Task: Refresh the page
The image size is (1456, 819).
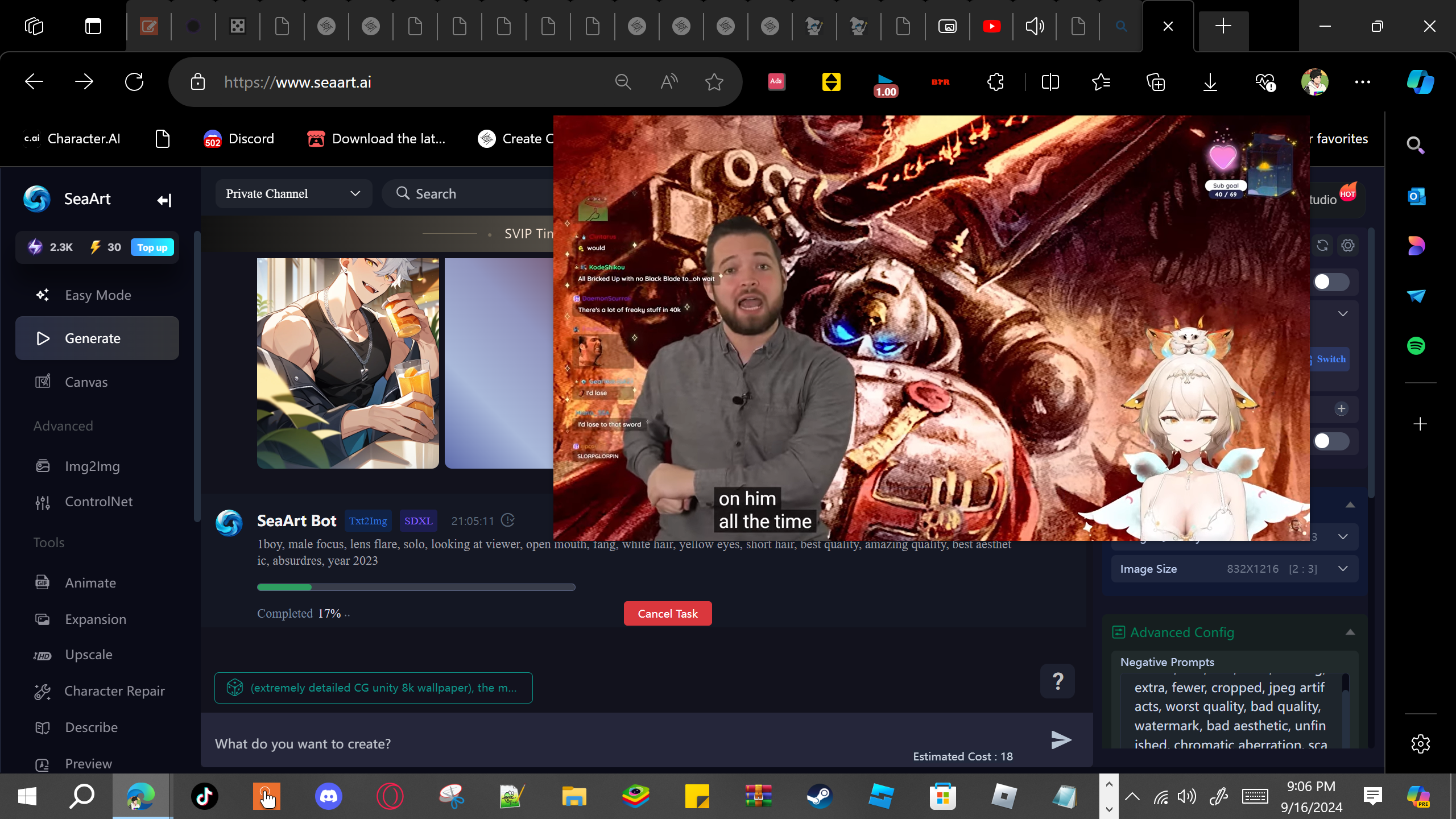Action: [134, 82]
